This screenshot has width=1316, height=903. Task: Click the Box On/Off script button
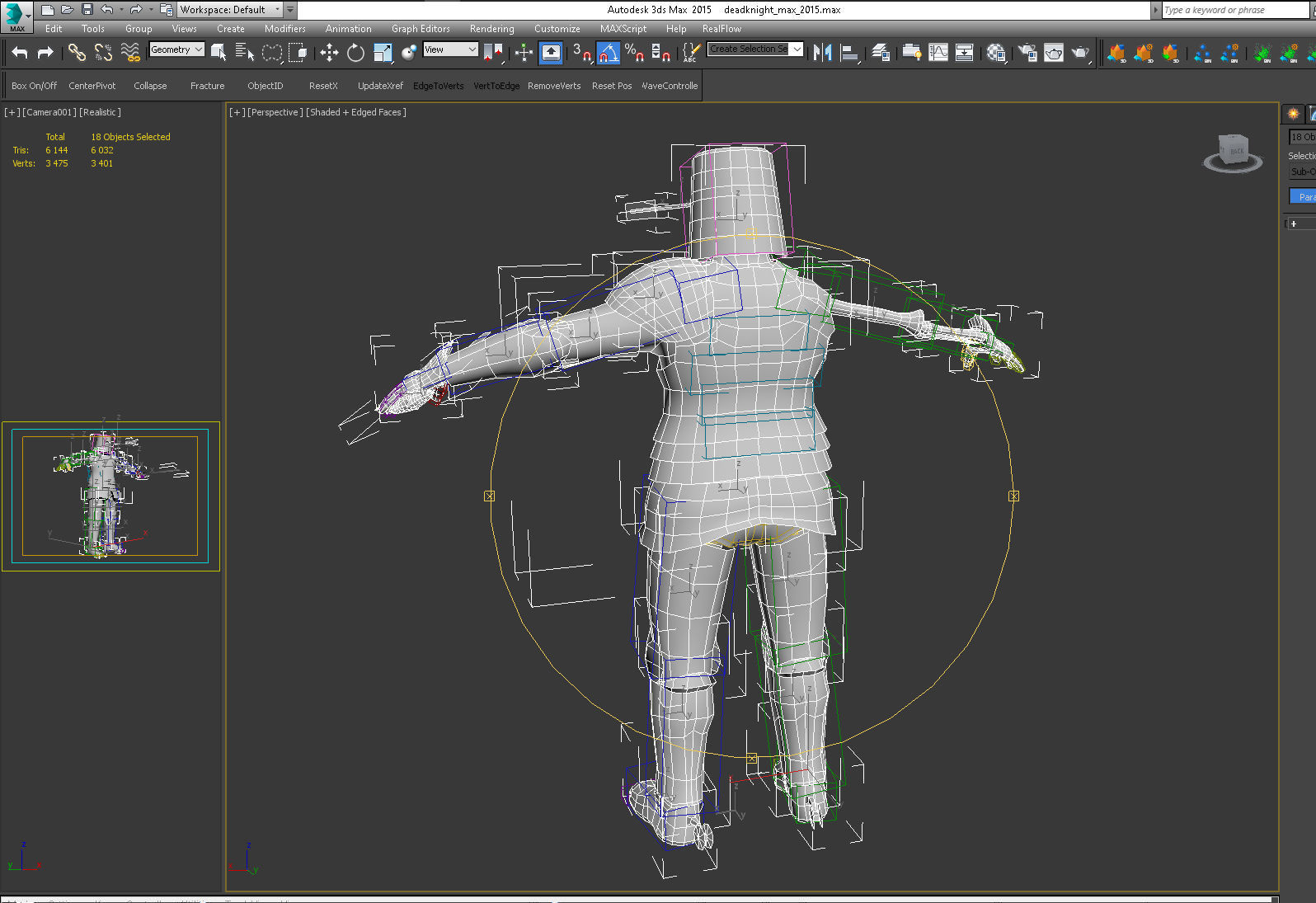[x=35, y=86]
